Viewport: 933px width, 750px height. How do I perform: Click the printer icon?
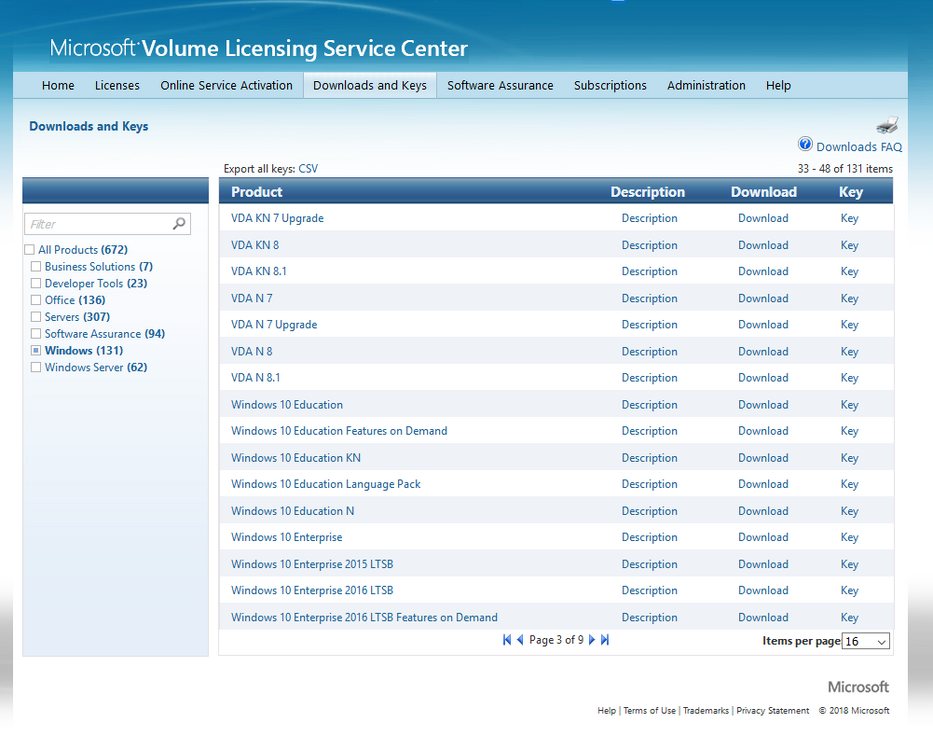pos(887,125)
